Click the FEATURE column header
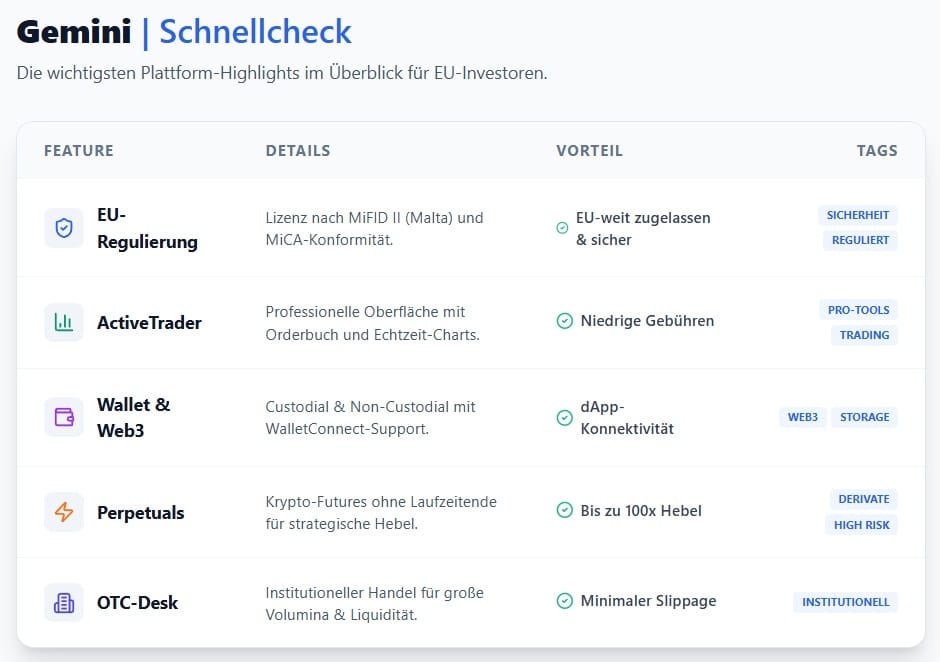Image resolution: width=940 pixels, height=662 pixels. (78, 150)
